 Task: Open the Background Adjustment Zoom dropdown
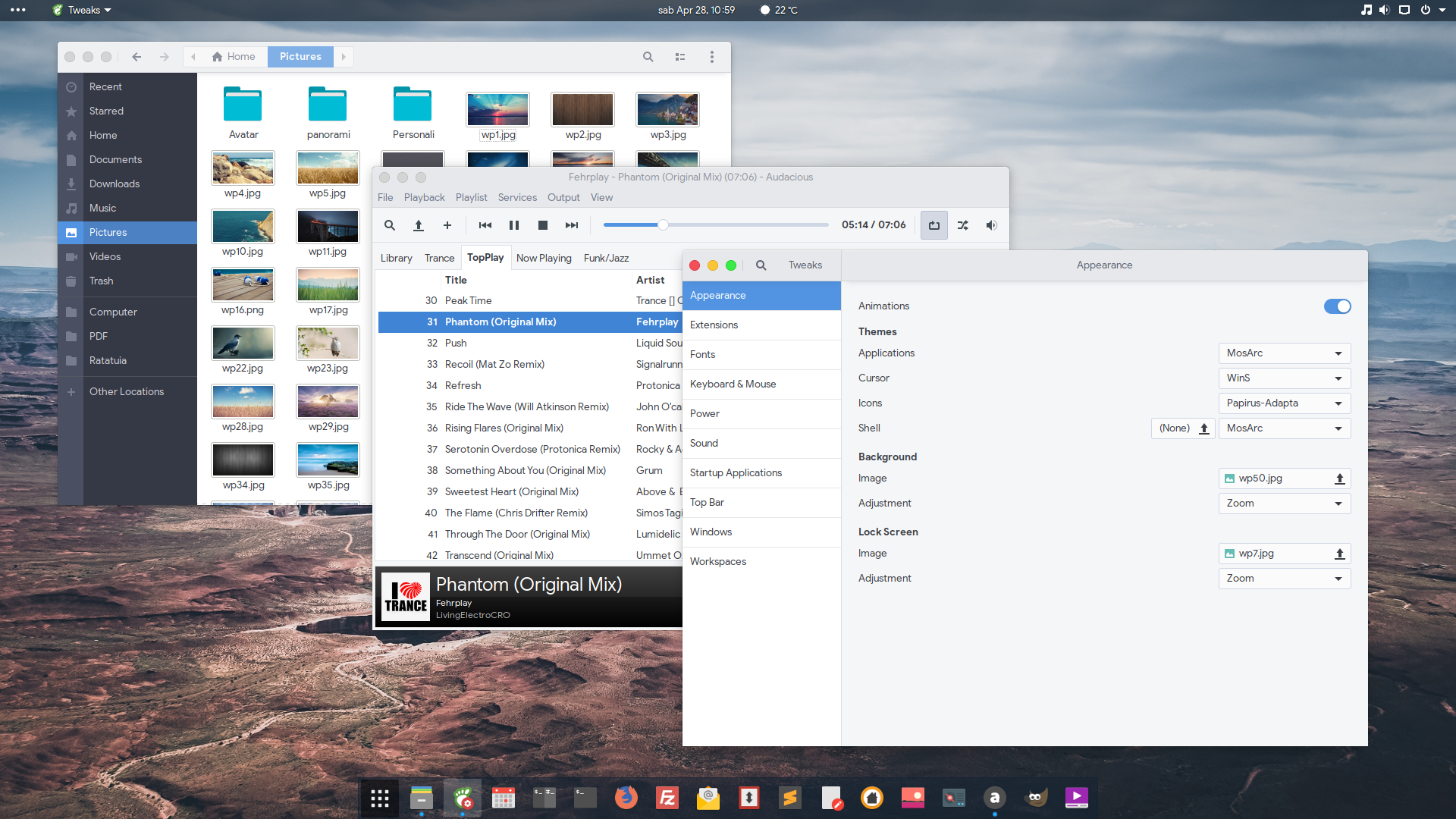click(x=1285, y=504)
